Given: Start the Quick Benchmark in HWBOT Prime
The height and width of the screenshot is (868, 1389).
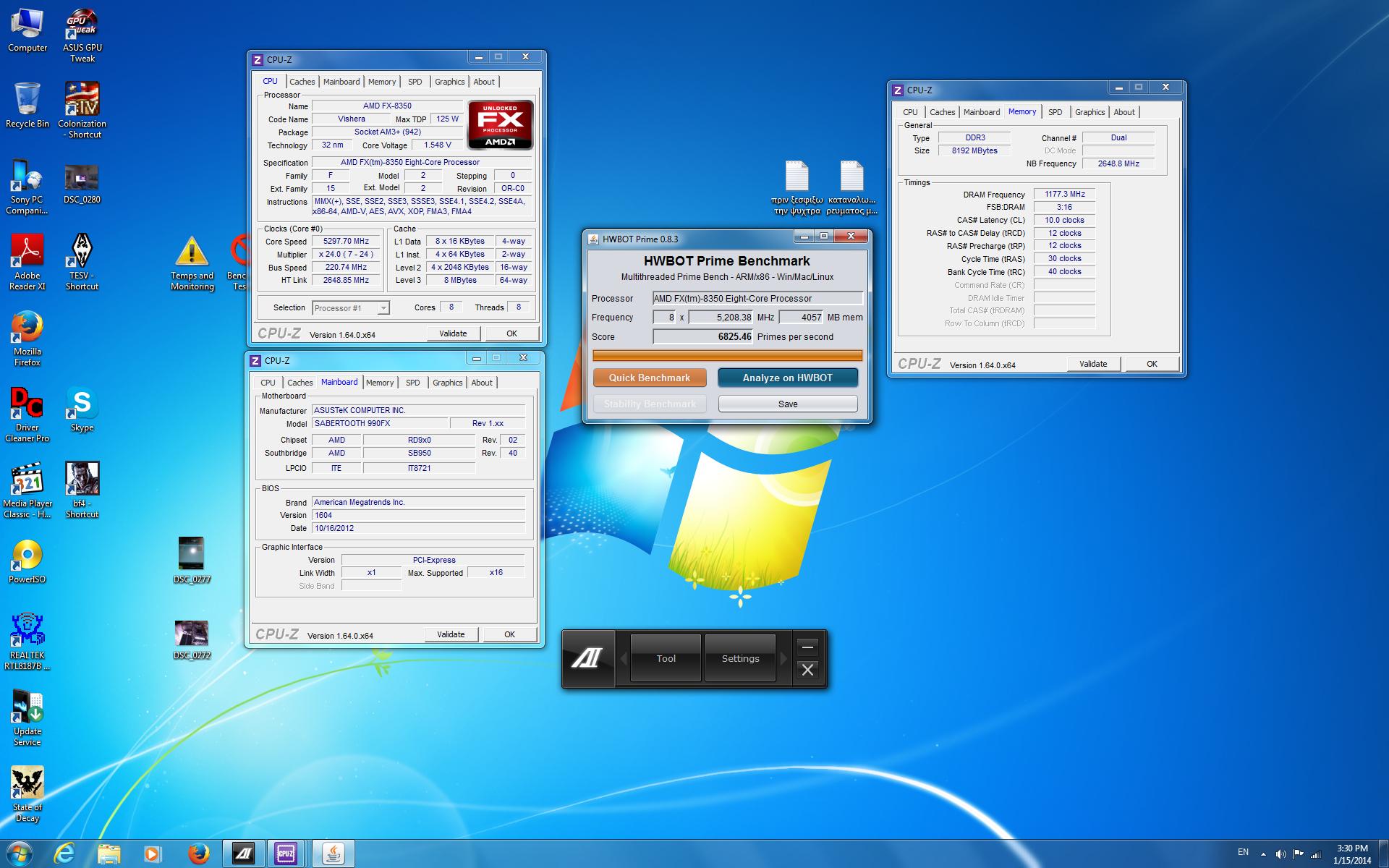Looking at the screenshot, I should click(649, 378).
